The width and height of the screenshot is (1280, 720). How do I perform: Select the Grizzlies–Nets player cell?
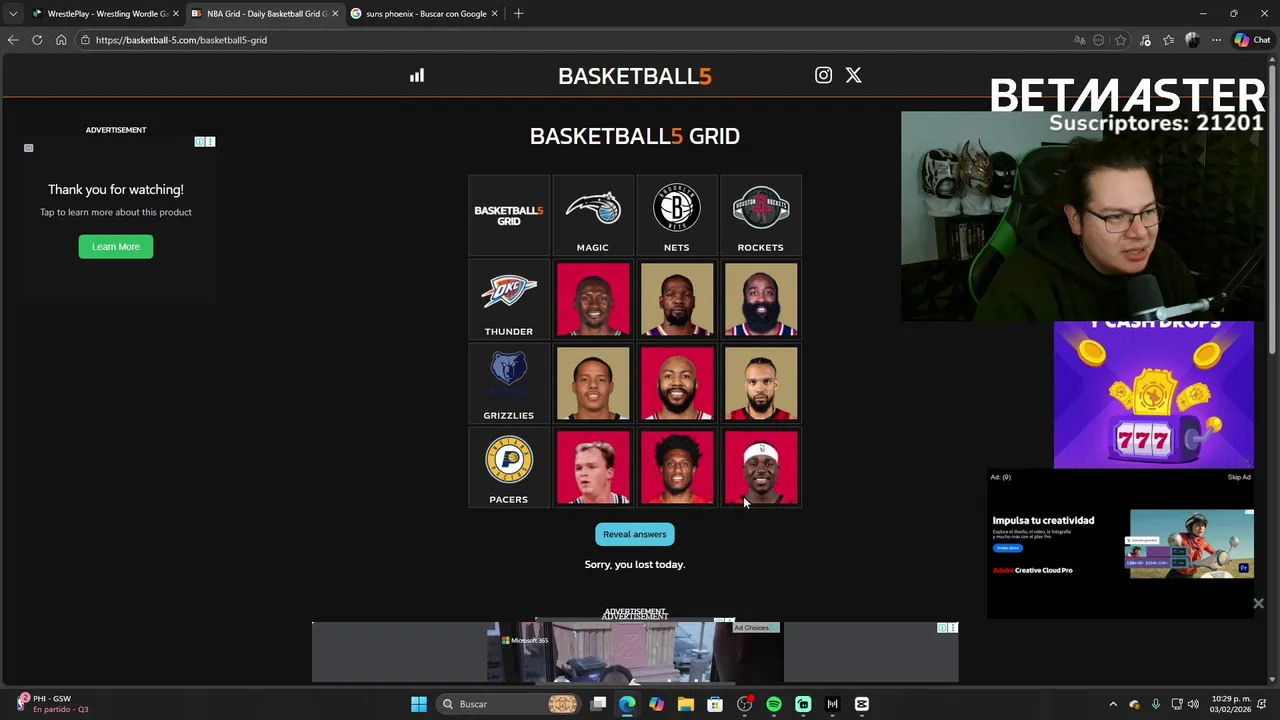(x=677, y=384)
